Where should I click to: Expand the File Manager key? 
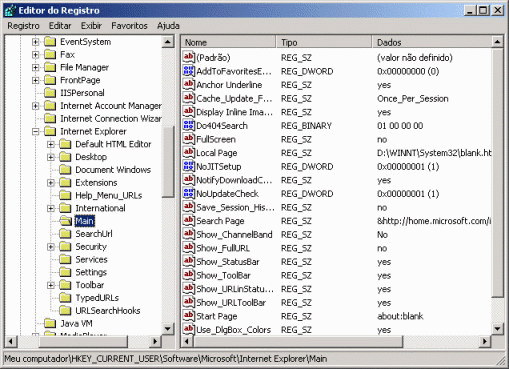(x=35, y=68)
